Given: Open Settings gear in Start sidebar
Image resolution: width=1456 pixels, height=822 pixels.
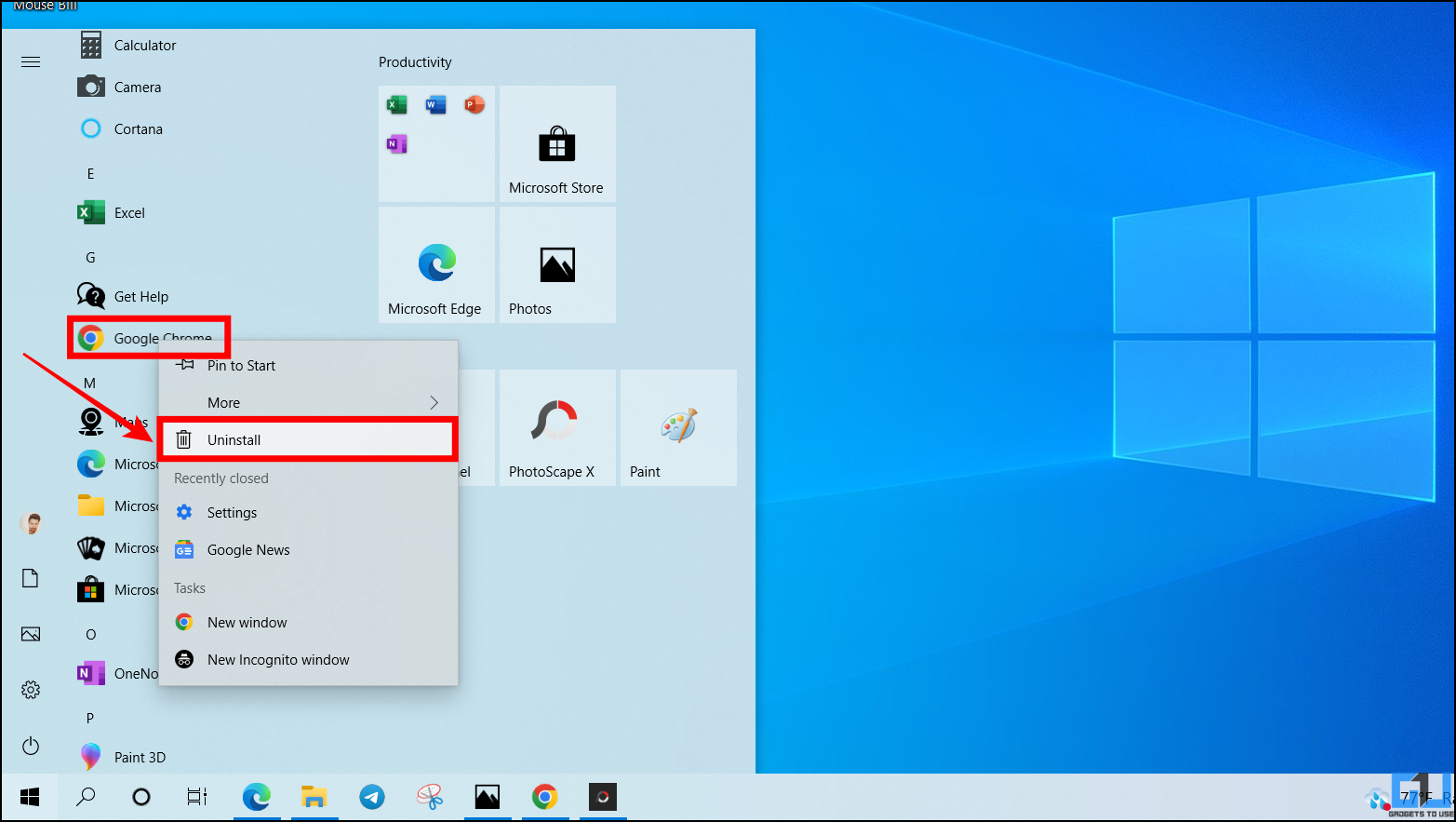Looking at the screenshot, I should tap(31, 690).
